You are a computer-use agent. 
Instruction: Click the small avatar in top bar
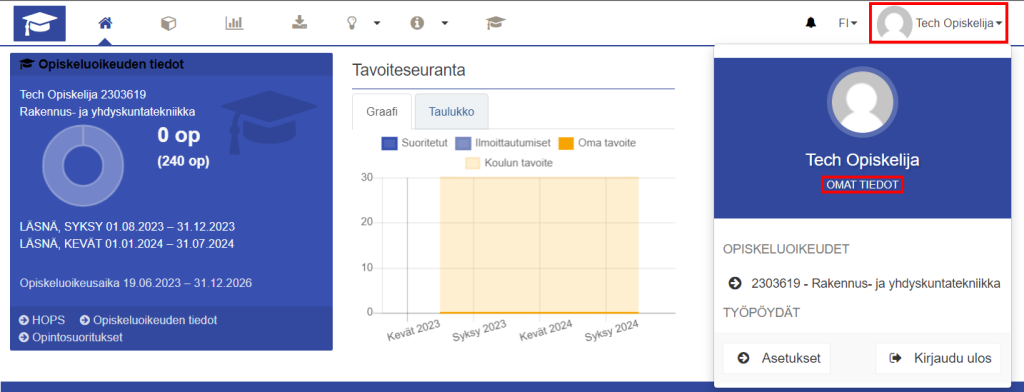[x=895, y=24]
